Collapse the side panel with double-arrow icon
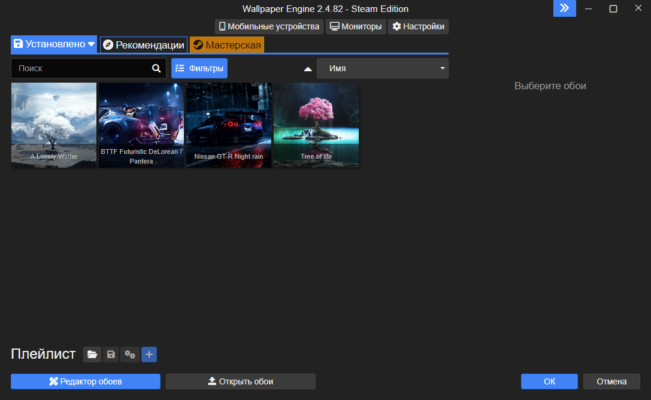The image size is (651, 400). [x=564, y=8]
